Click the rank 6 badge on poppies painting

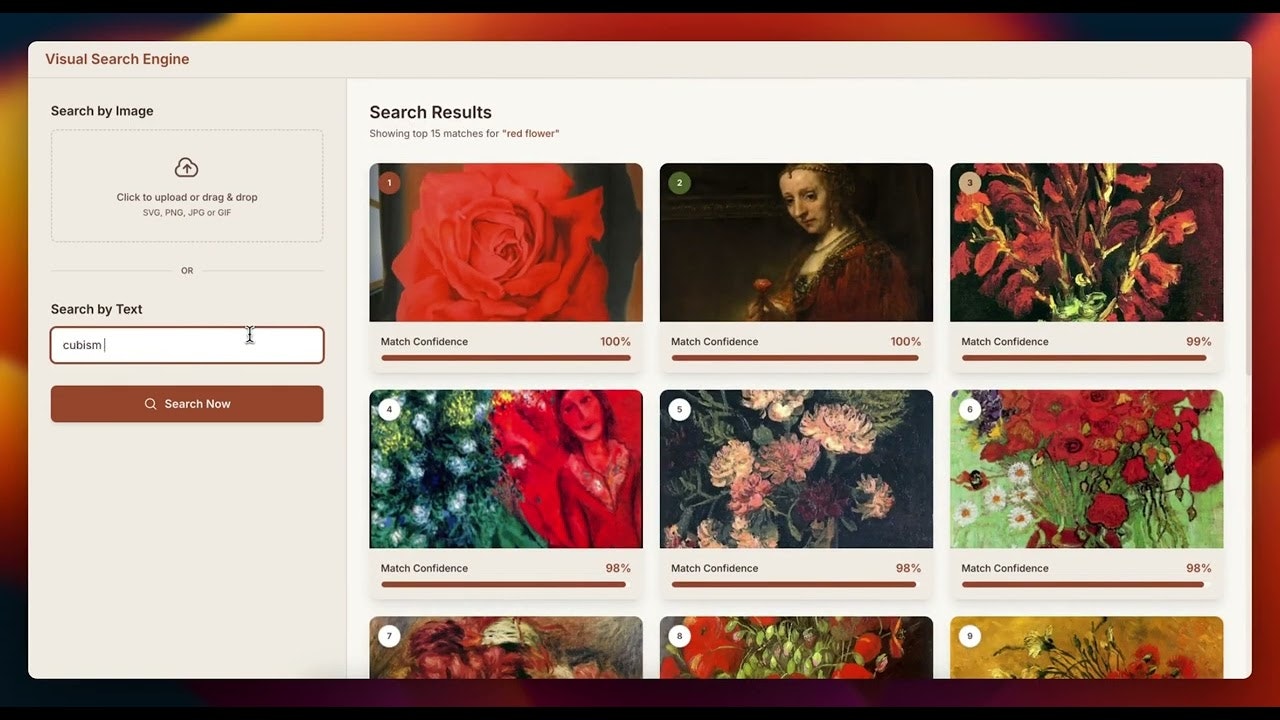tap(969, 409)
